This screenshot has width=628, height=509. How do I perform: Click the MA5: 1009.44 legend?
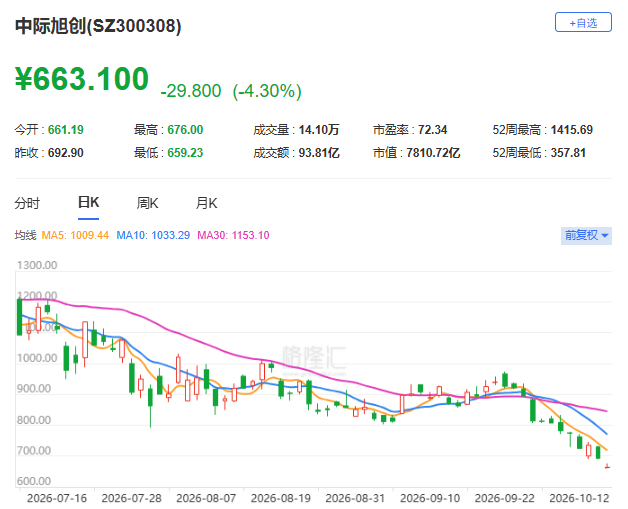(75, 235)
